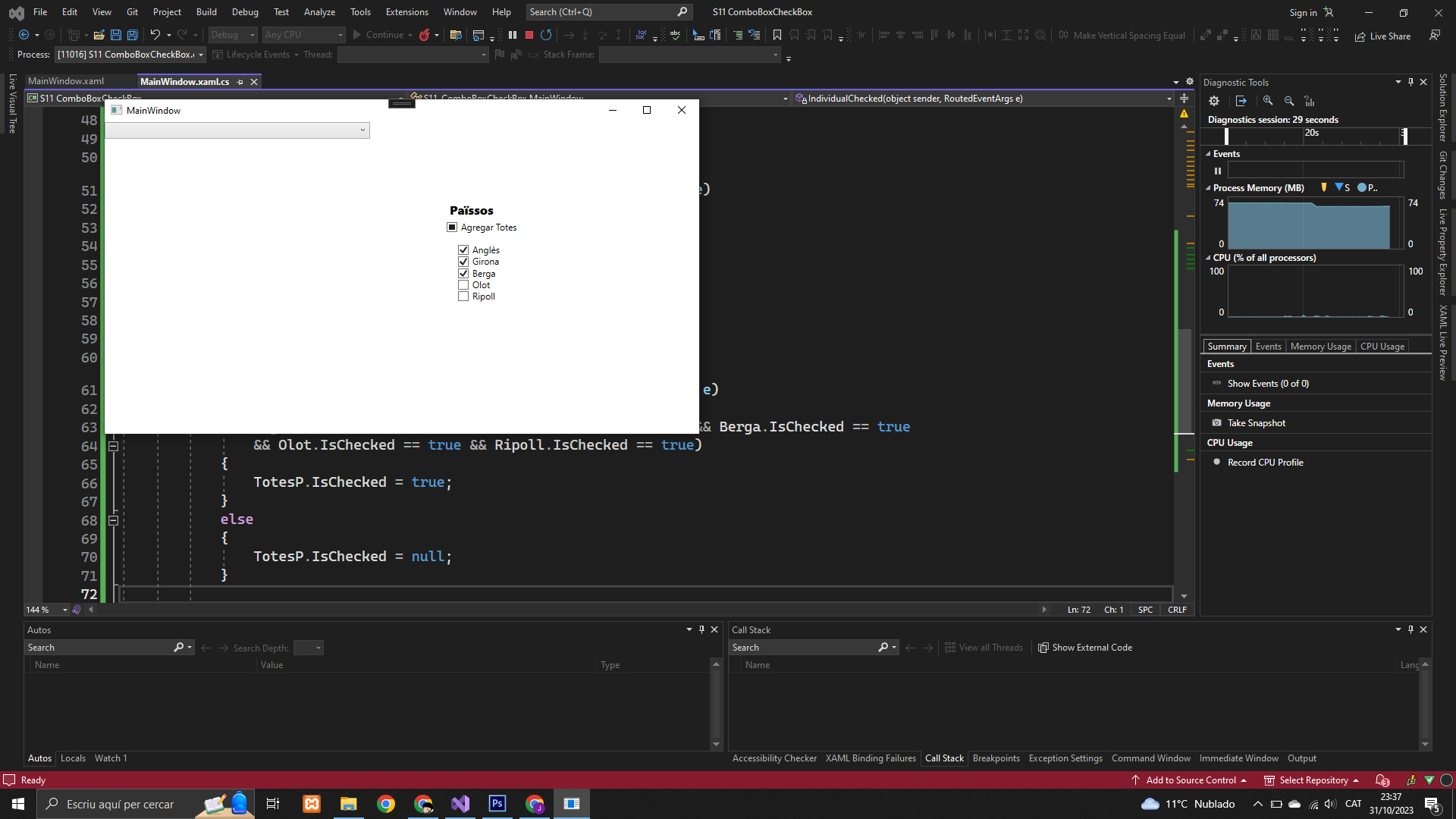The width and height of the screenshot is (1456, 819).
Task: Open Diagnostic Tools settings gear
Action: 1214,101
